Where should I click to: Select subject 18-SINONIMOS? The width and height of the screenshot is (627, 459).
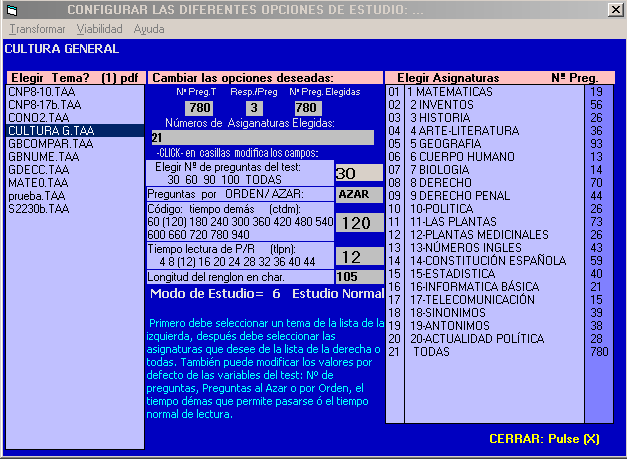(x=494, y=313)
